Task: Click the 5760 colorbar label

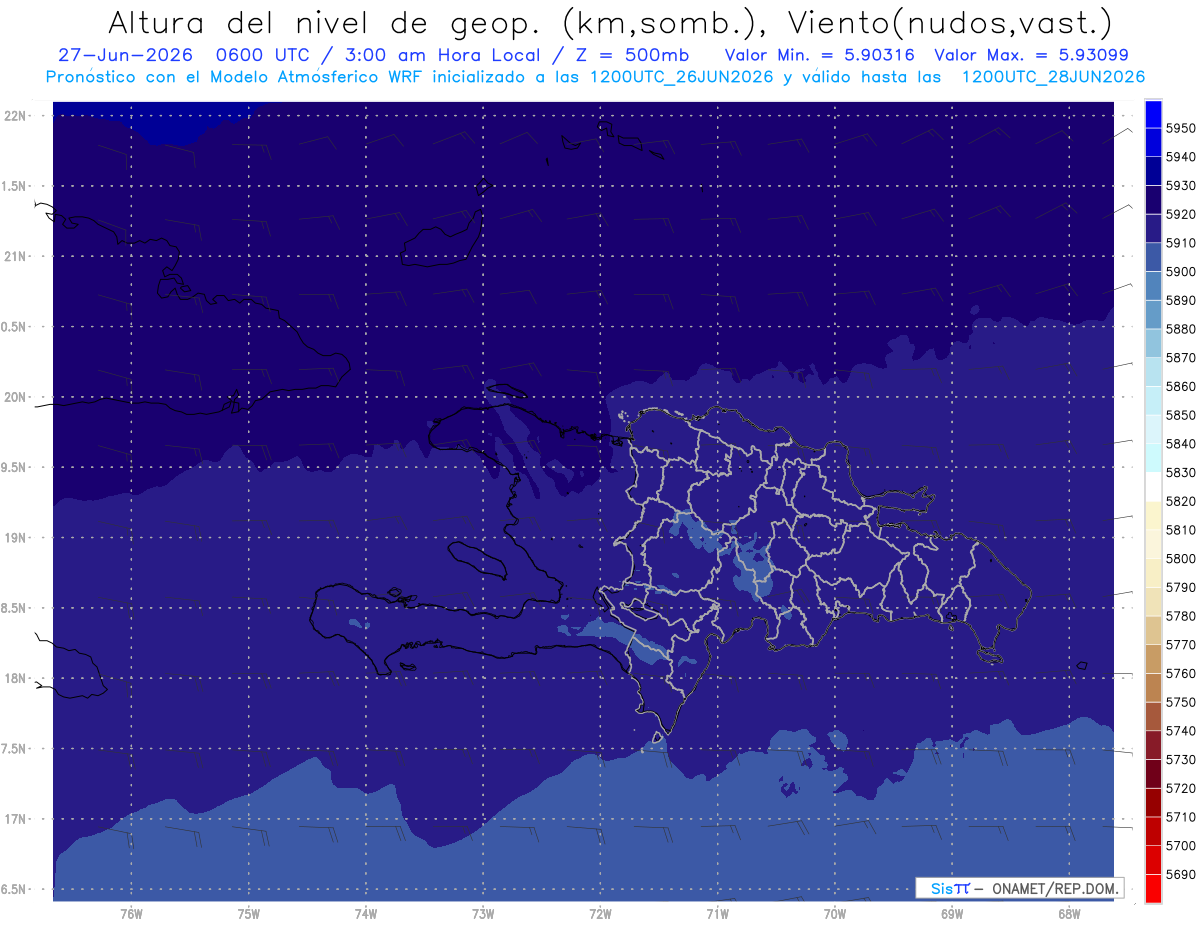Action: 1181,674
